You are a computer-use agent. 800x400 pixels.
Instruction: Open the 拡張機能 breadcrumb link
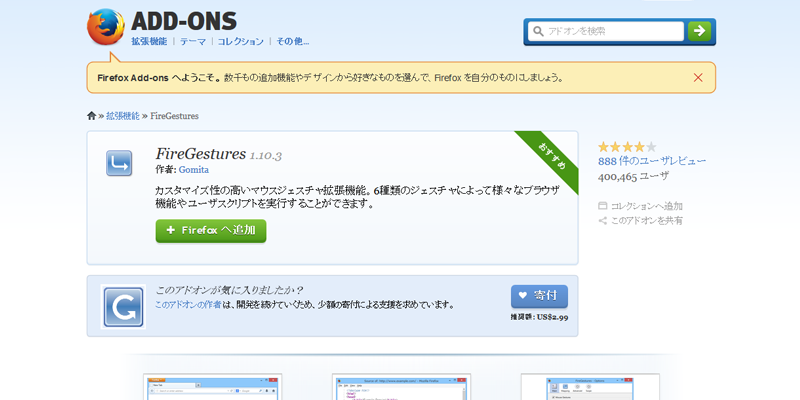pyautogui.click(x=122, y=116)
